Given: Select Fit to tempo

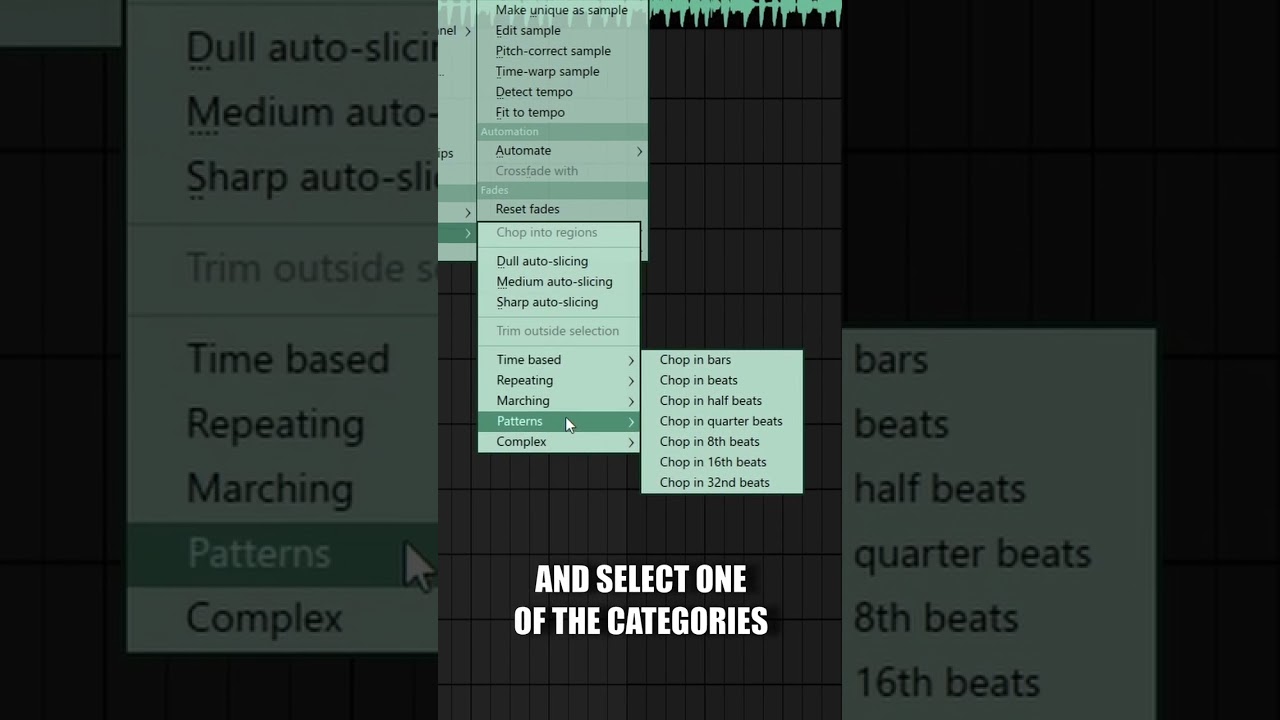Looking at the screenshot, I should (562, 112).
